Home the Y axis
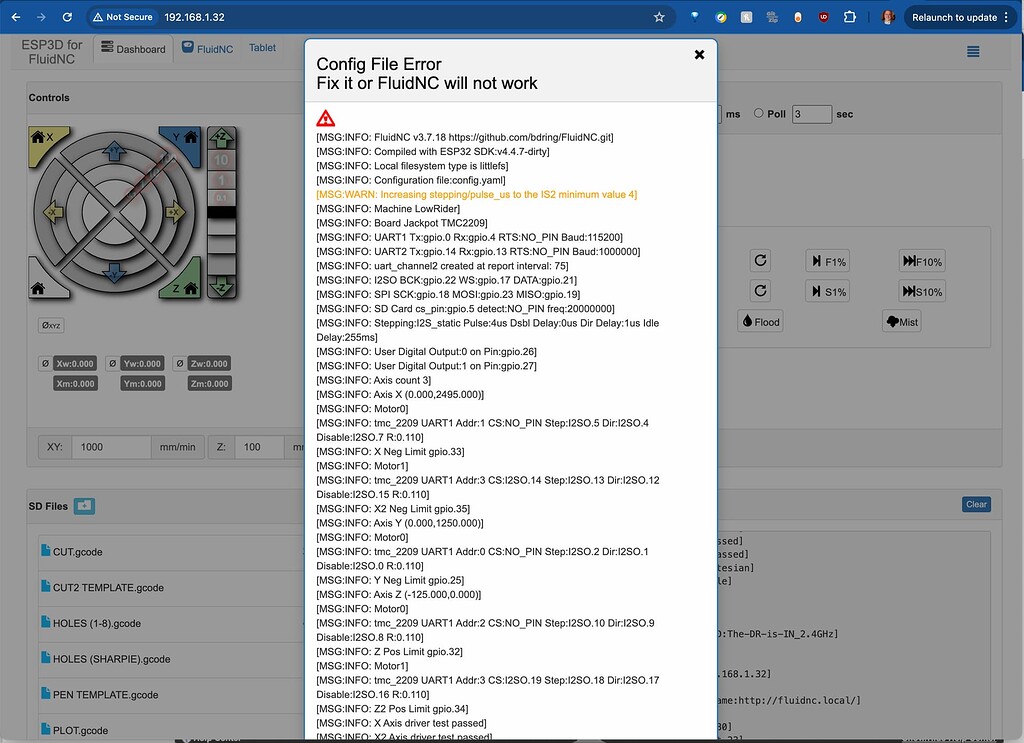The image size is (1024, 743). coord(184,140)
